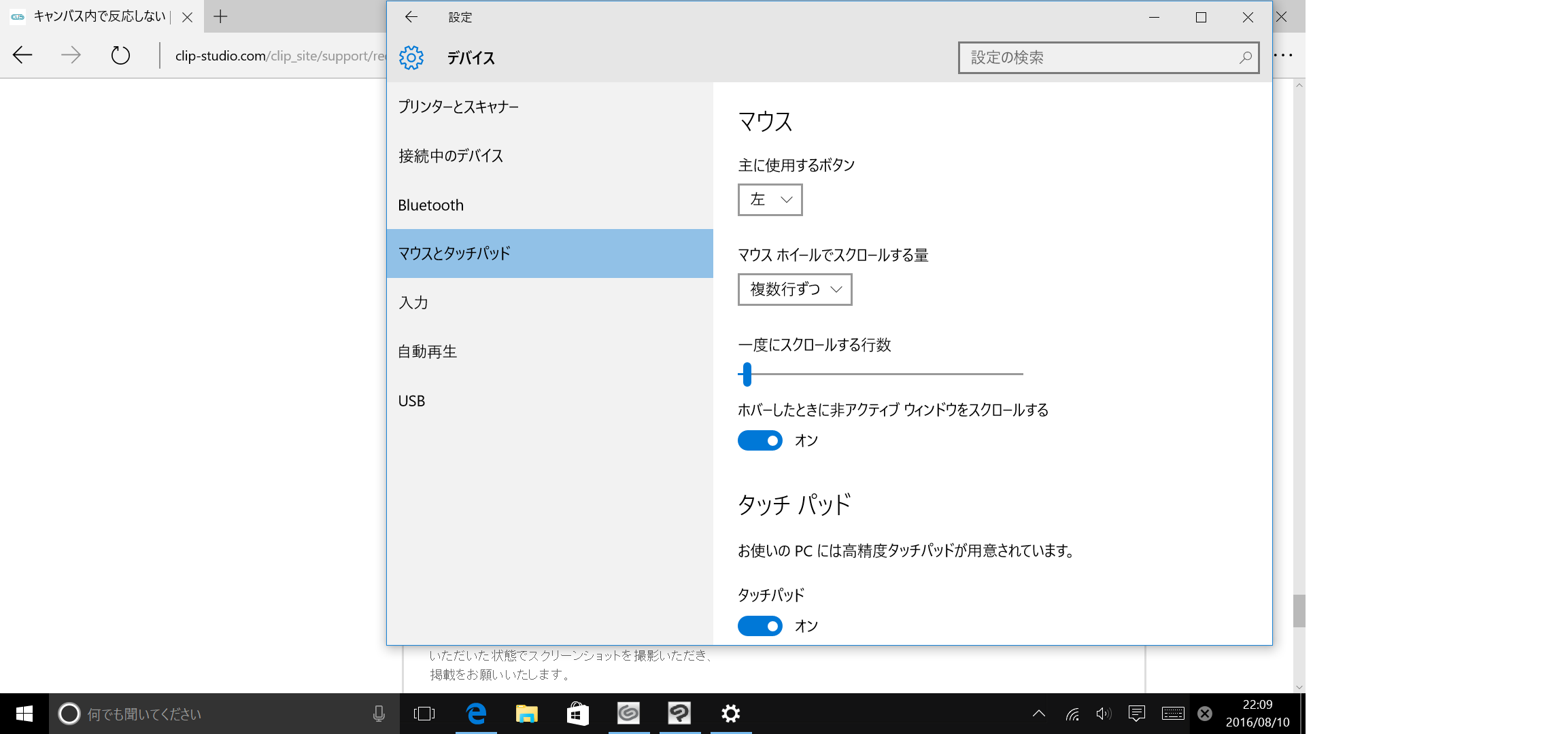Open File Explorer from the taskbar
1568x734 pixels.
pos(526,714)
